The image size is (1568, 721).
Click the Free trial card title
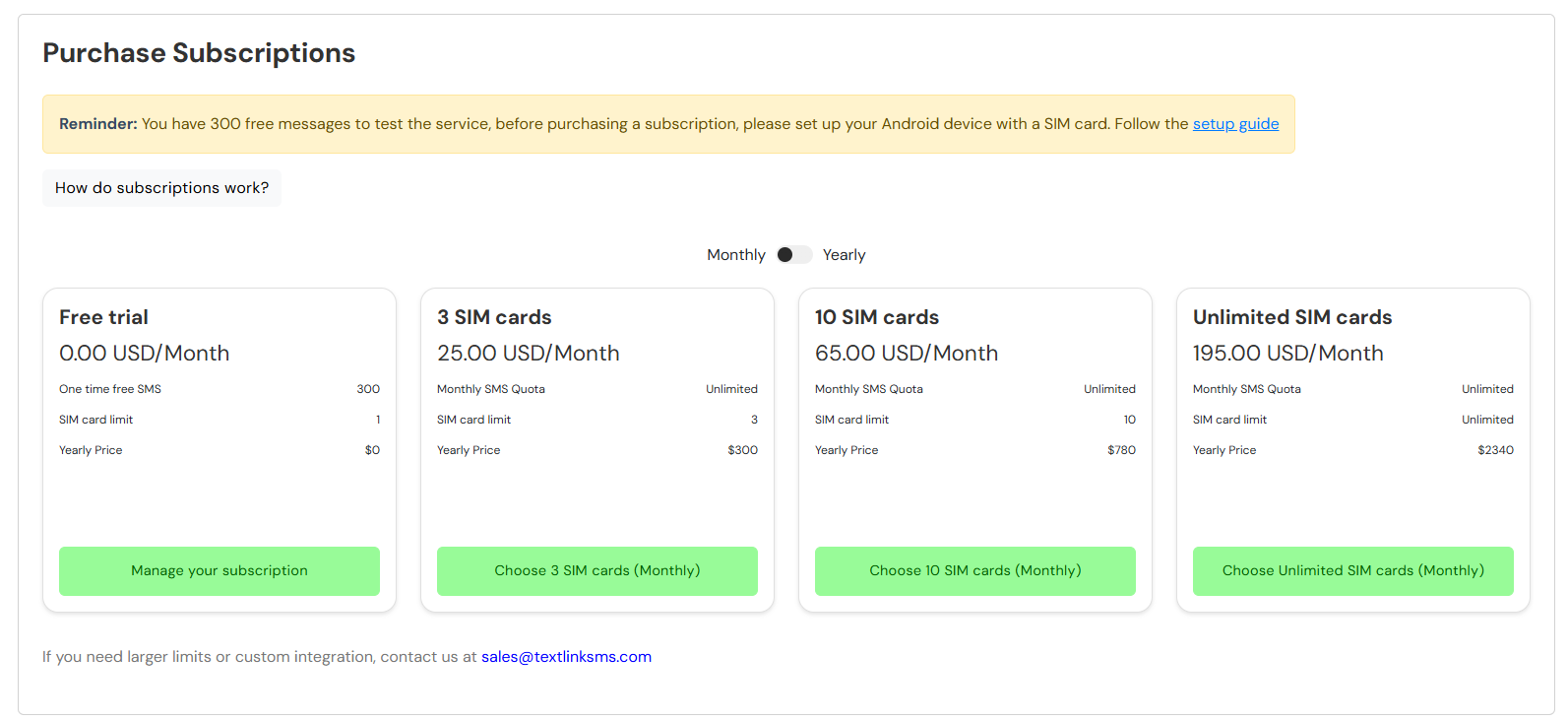(103, 317)
